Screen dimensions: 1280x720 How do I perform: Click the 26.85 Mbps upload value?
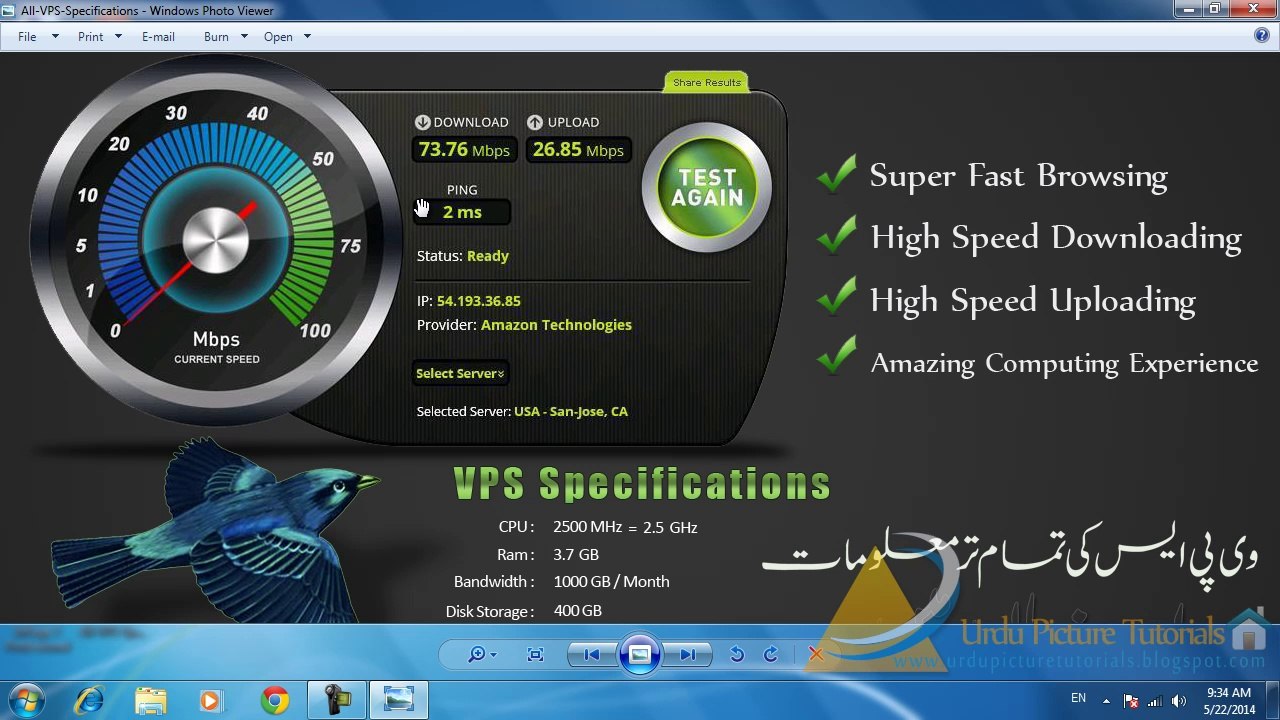click(x=578, y=150)
